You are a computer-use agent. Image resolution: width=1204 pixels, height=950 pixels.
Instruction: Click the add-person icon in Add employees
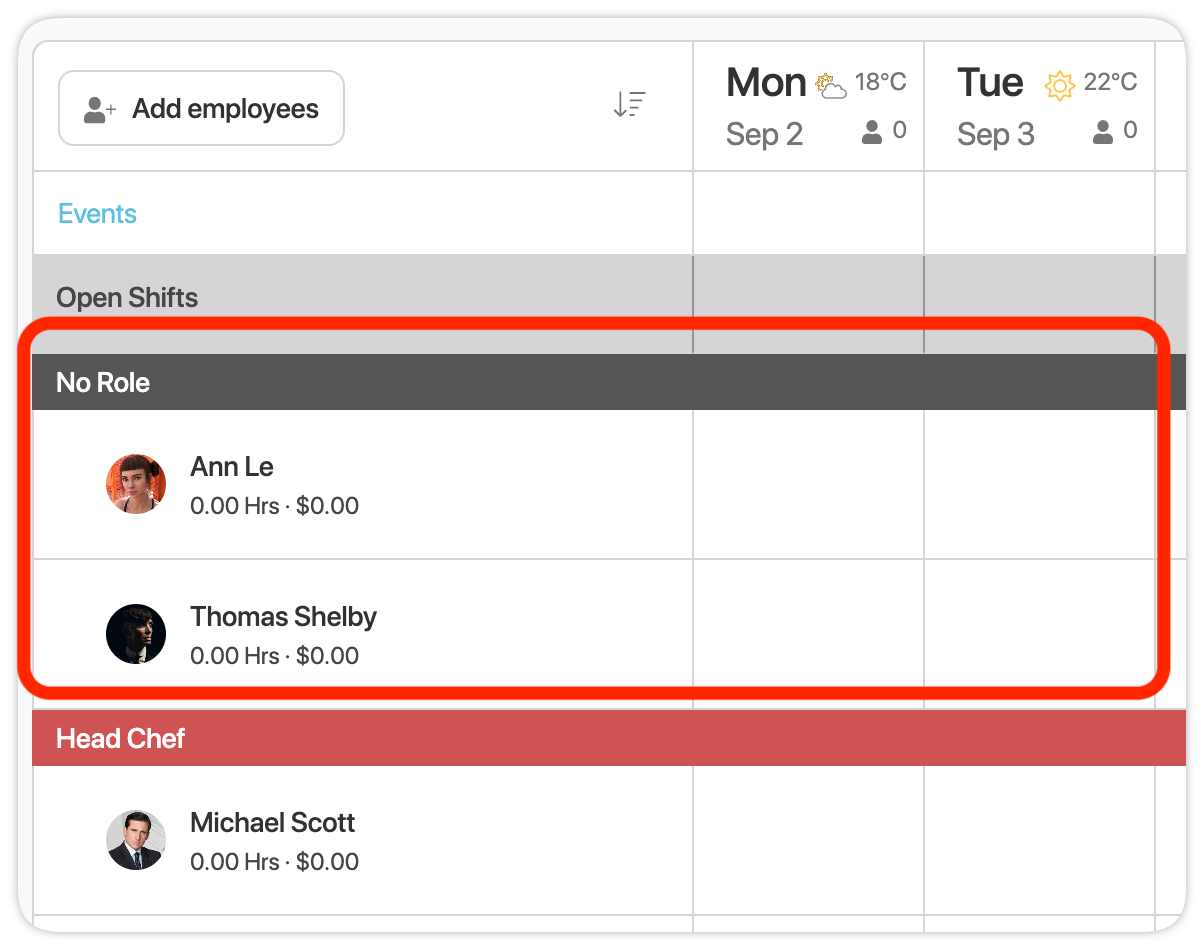click(x=100, y=110)
